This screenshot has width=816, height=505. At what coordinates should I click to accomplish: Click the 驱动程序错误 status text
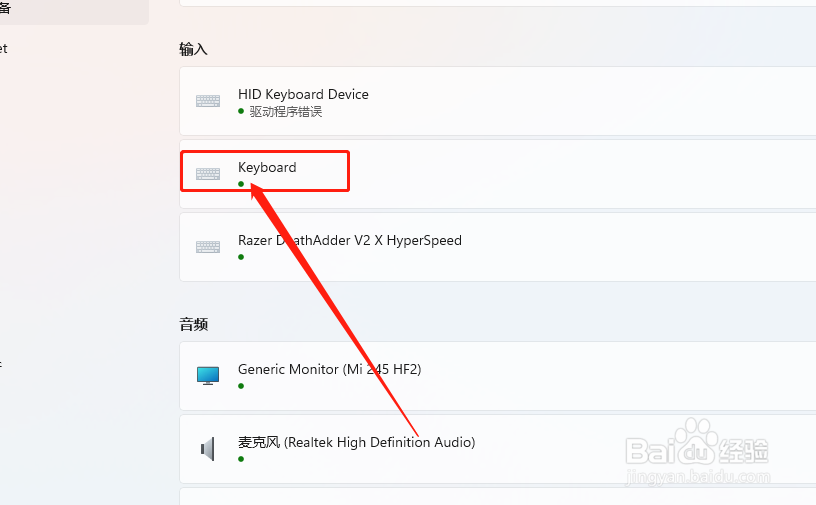tap(286, 111)
